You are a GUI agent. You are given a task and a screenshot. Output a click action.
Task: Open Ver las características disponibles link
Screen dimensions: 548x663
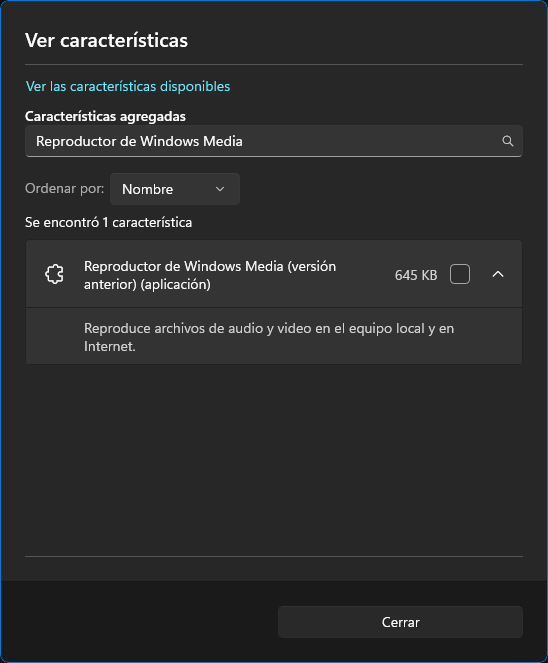[x=128, y=86]
